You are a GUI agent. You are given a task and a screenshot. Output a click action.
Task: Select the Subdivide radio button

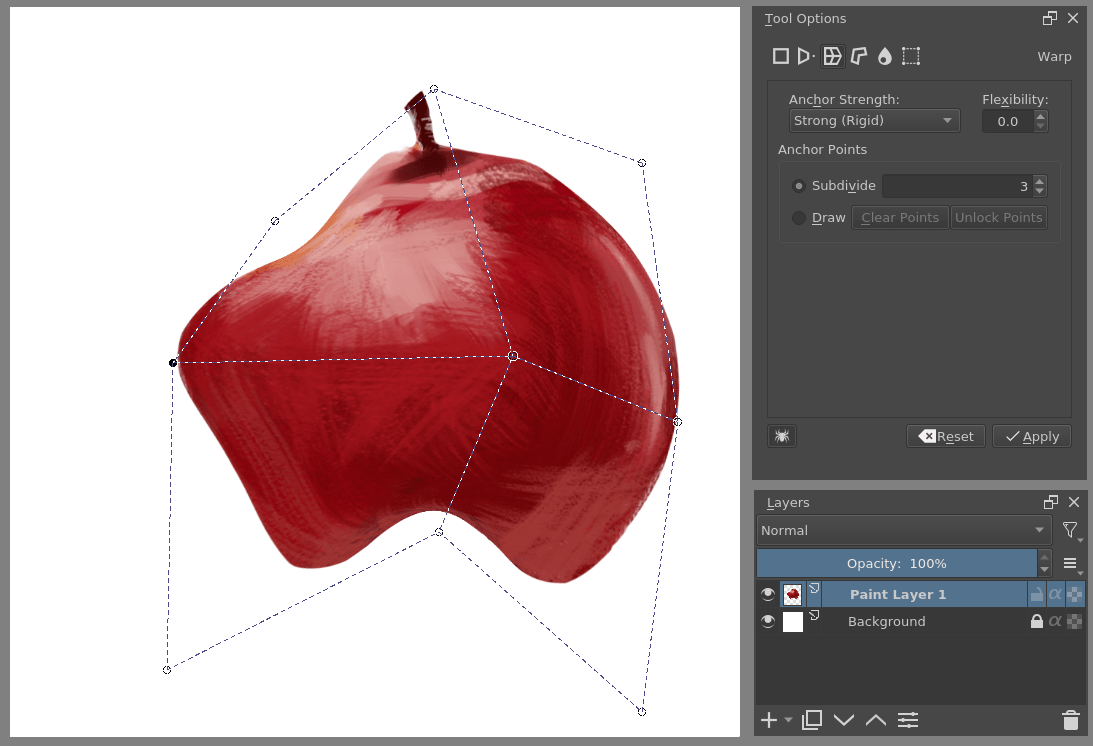(798, 185)
